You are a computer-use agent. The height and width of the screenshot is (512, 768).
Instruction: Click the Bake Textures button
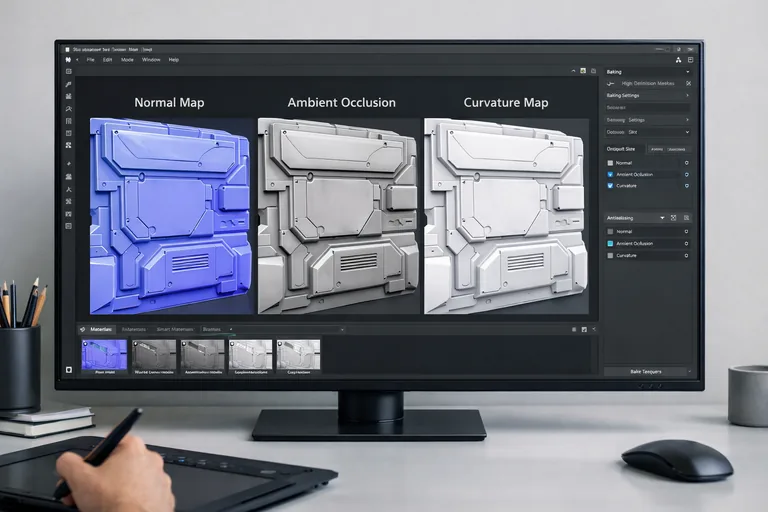pos(646,371)
